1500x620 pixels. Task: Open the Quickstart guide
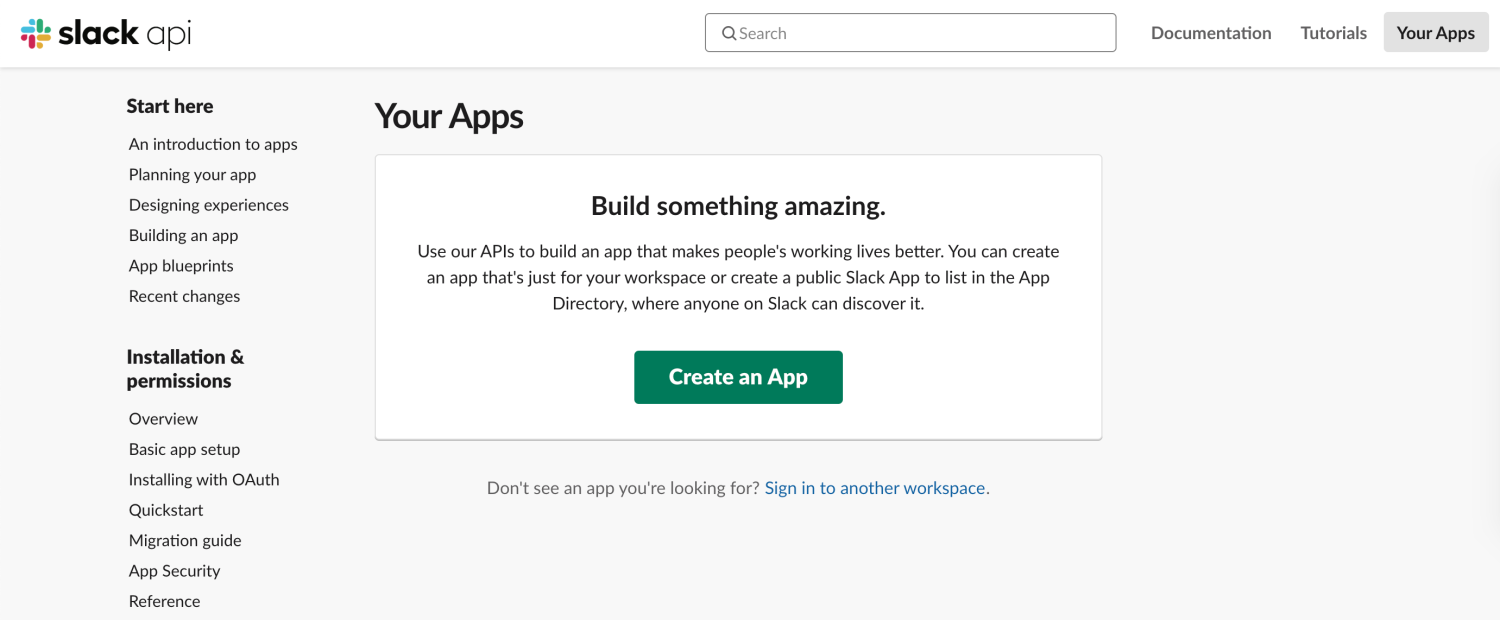166,510
